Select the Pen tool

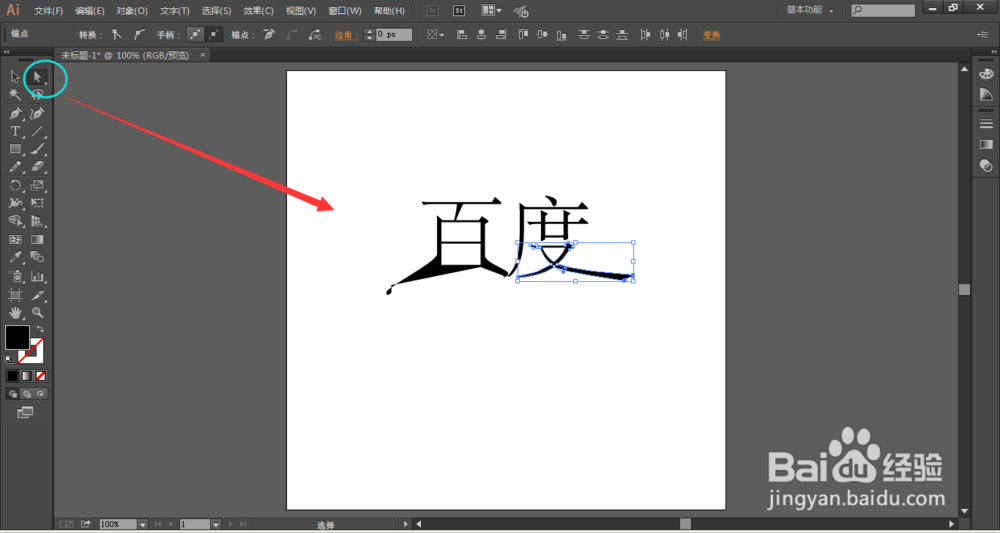pos(15,114)
